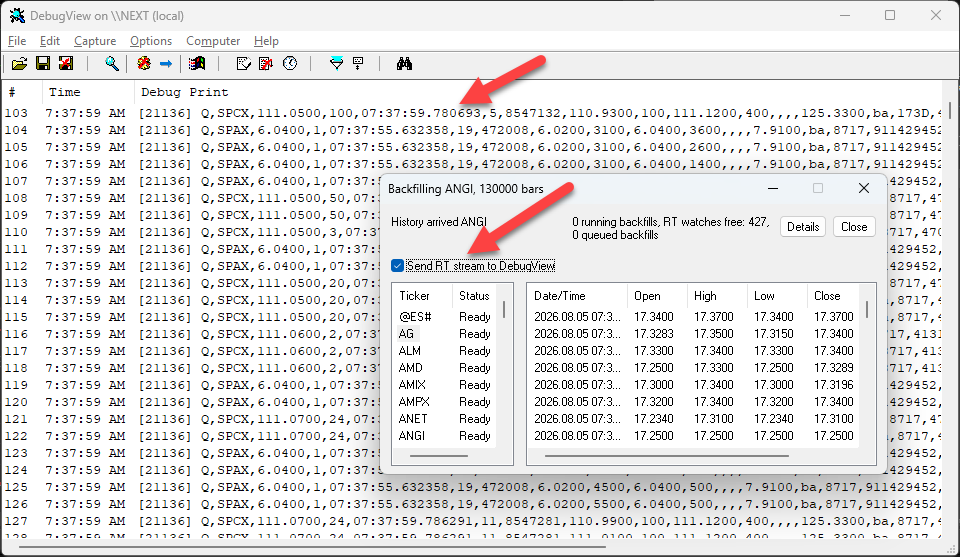Open the Edit menu
The height and width of the screenshot is (557, 960).
pyautogui.click(x=50, y=41)
